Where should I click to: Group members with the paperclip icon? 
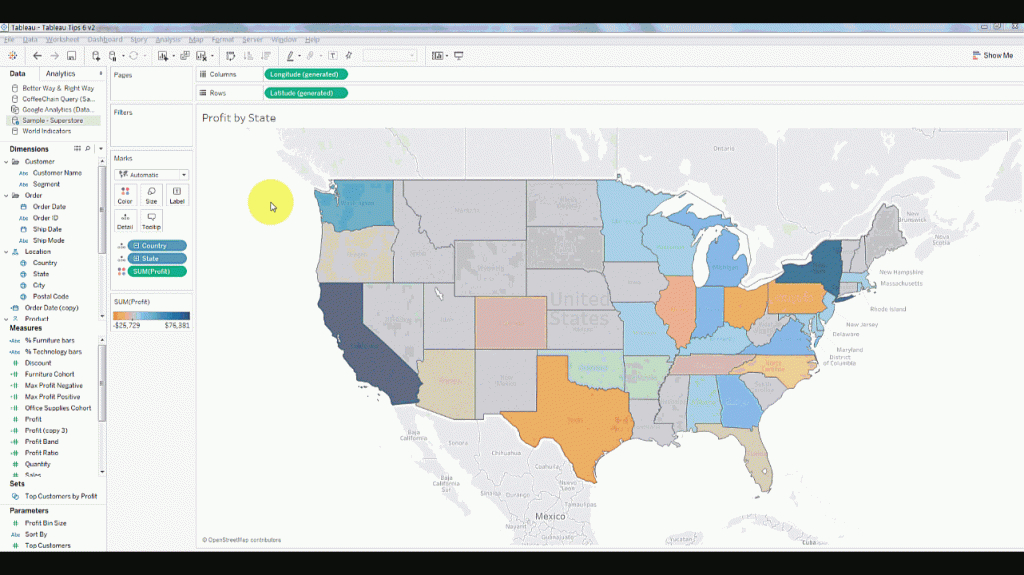click(311, 56)
